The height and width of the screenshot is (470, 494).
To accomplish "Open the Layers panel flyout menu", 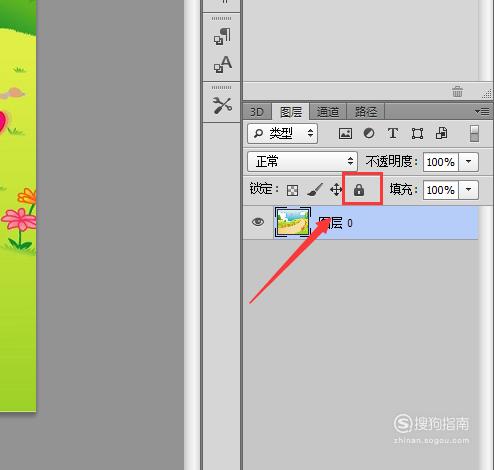I will (x=482, y=112).
